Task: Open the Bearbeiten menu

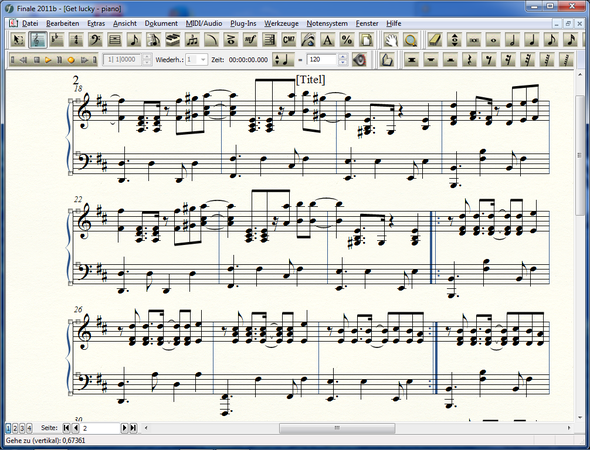Action: pos(62,23)
